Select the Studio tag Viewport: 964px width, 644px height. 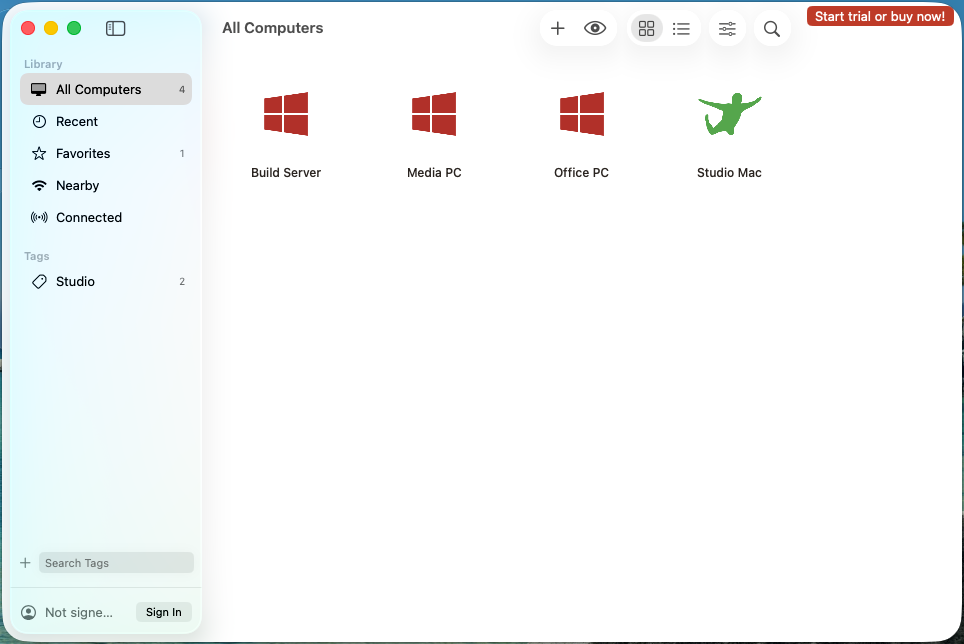click(x=106, y=281)
